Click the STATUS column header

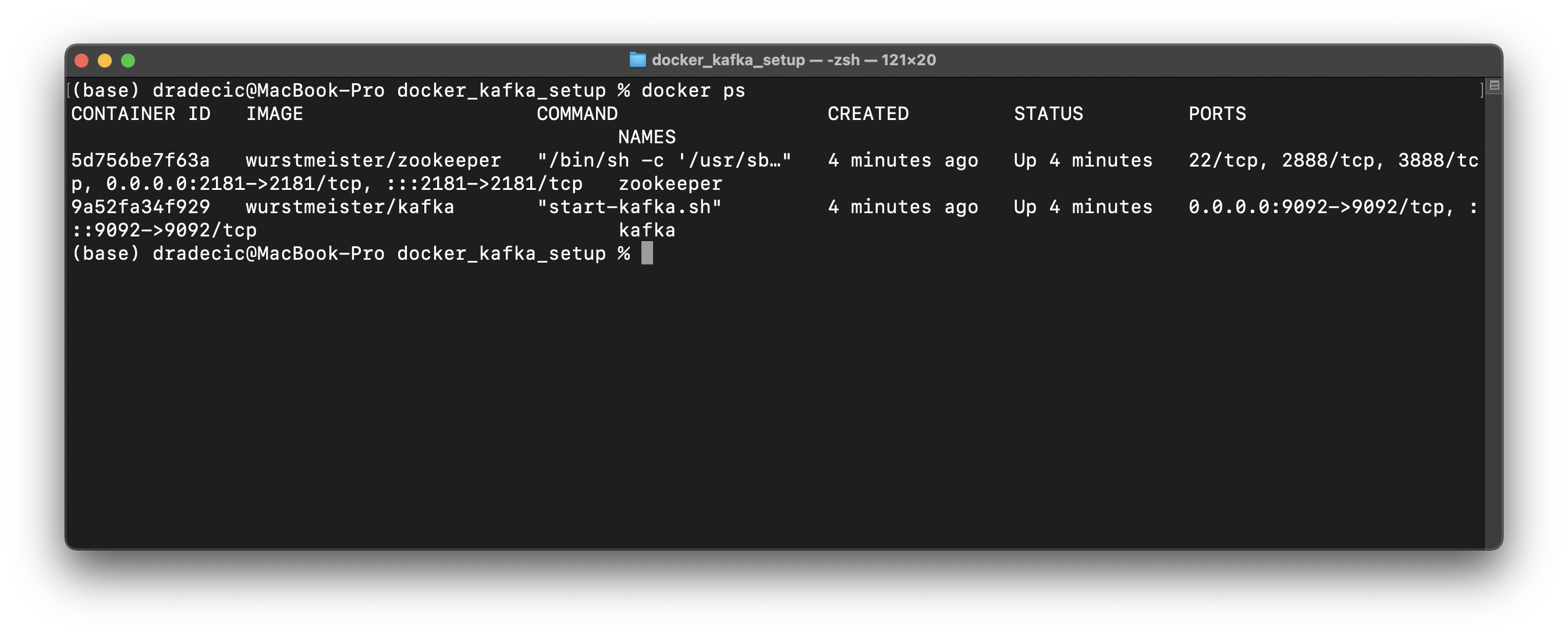(1048, 114)
